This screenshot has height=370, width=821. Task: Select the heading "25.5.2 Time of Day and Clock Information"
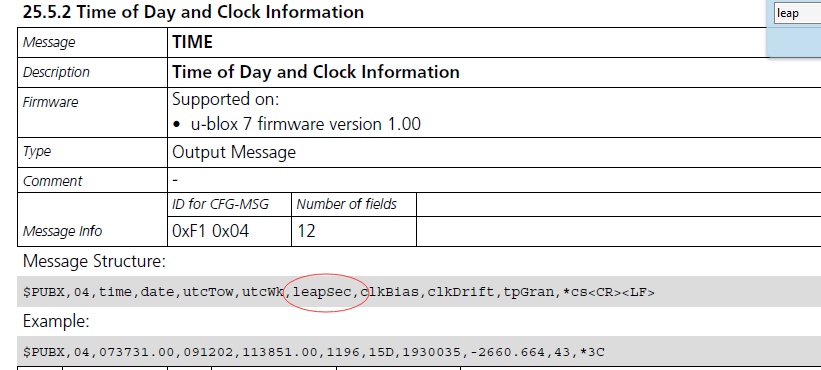point(193,12)
